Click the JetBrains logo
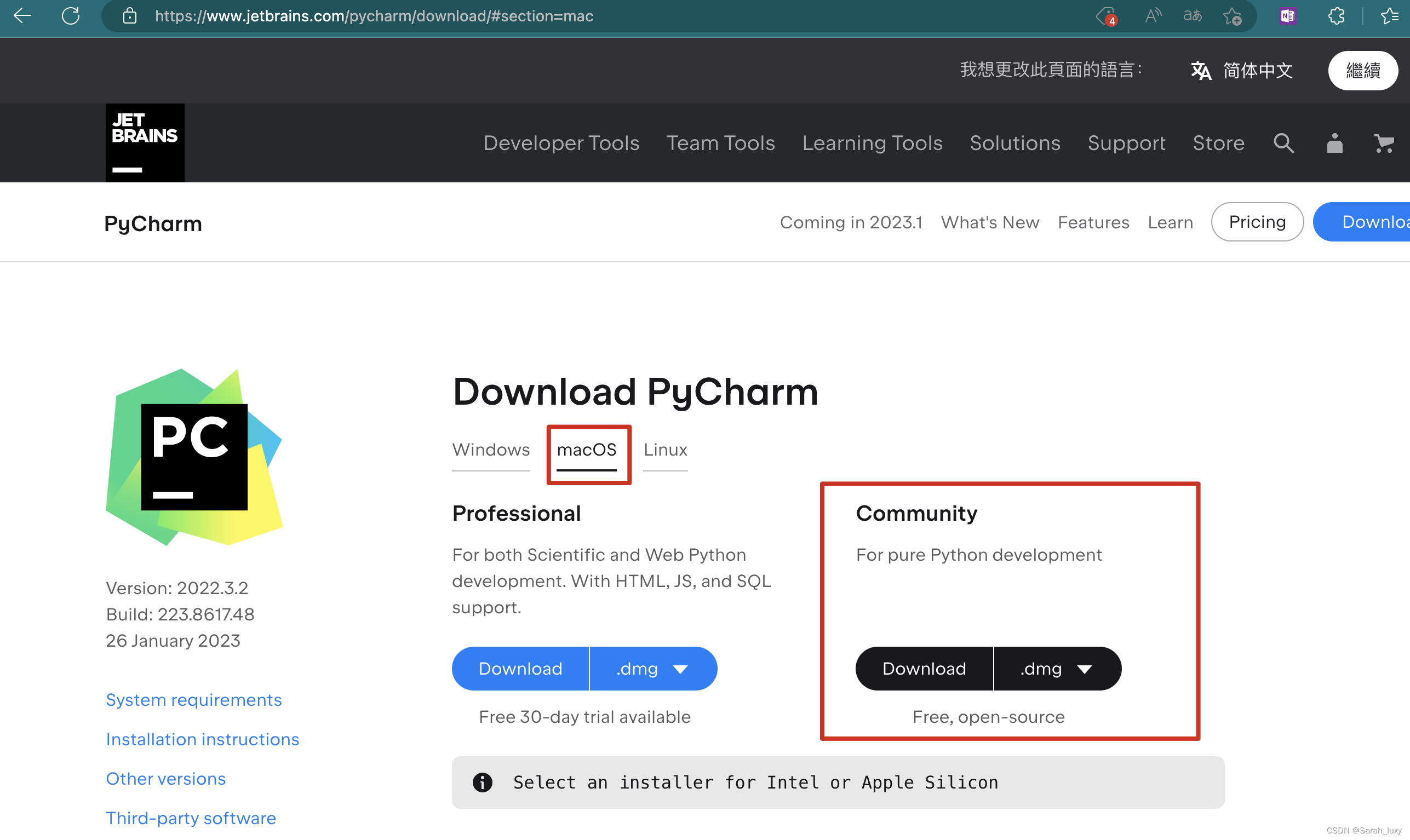This screenshot has width=1410, height=840. (x=145, y=142)
